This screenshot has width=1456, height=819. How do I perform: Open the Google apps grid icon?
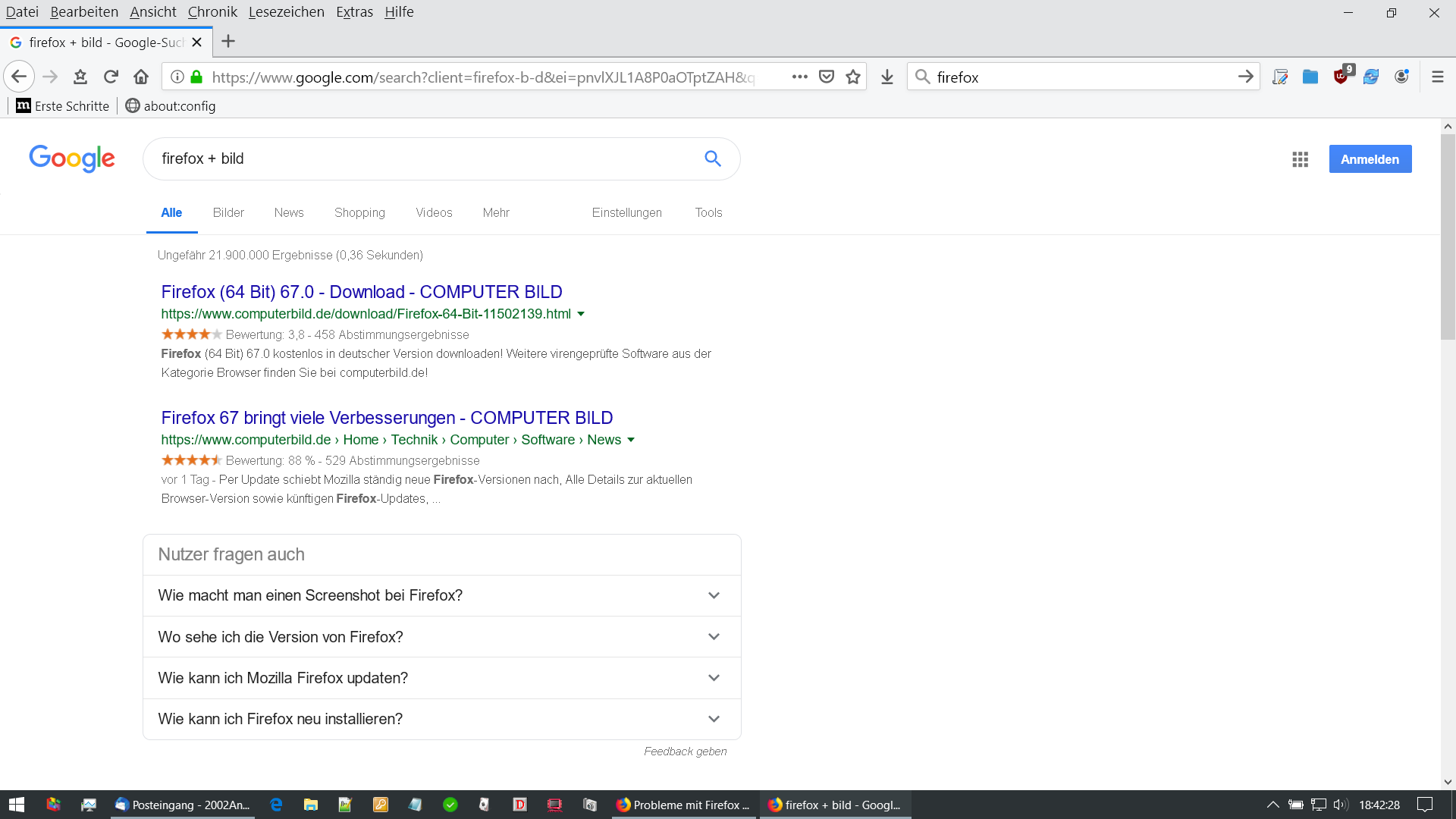pyautogui.click(x=1300, y=159)
